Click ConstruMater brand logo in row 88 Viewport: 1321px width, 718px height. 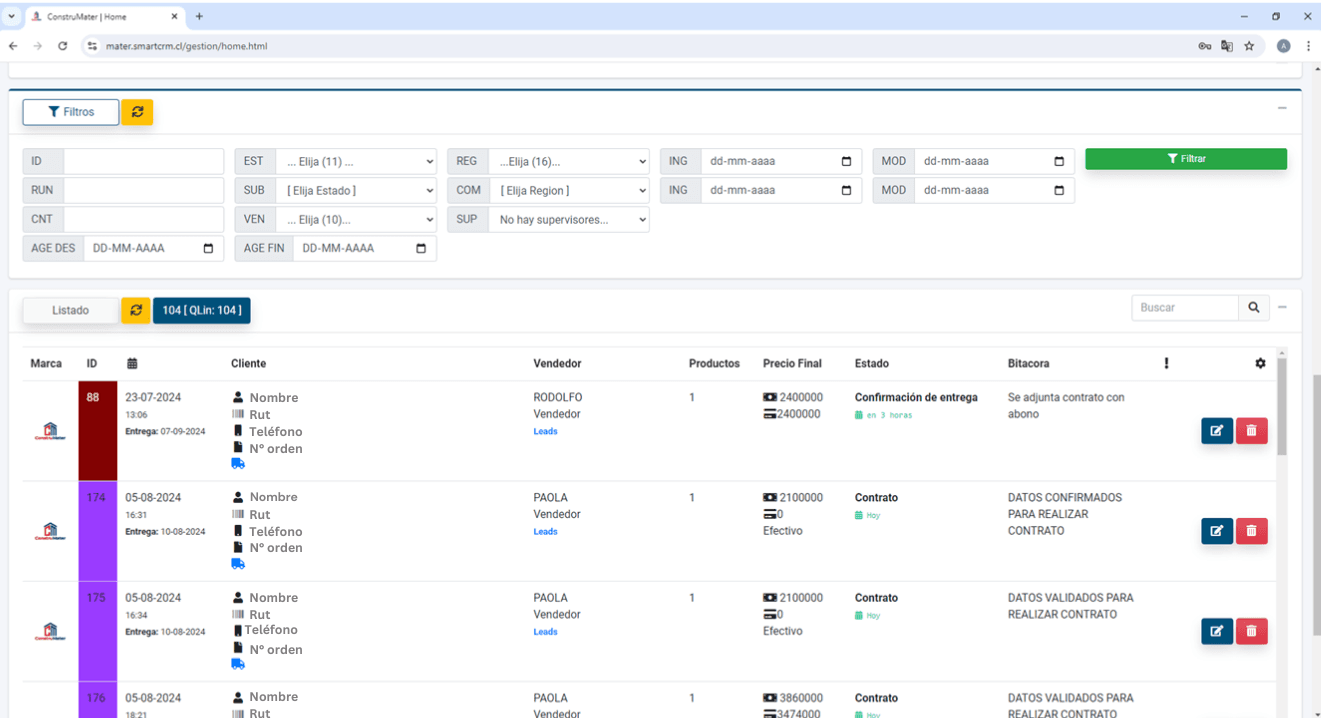[49, 431]
